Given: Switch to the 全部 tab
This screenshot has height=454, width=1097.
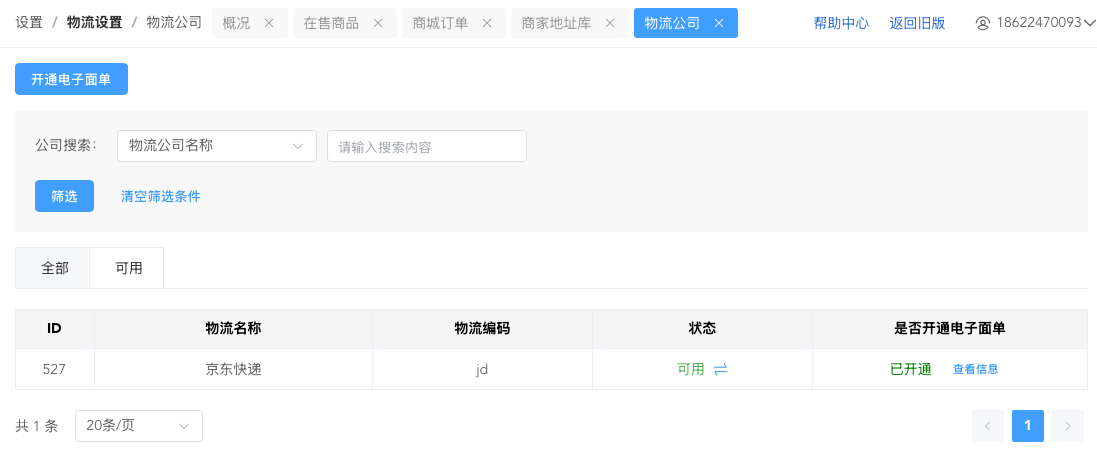Looking at the screenshot, I should [55, 268].
